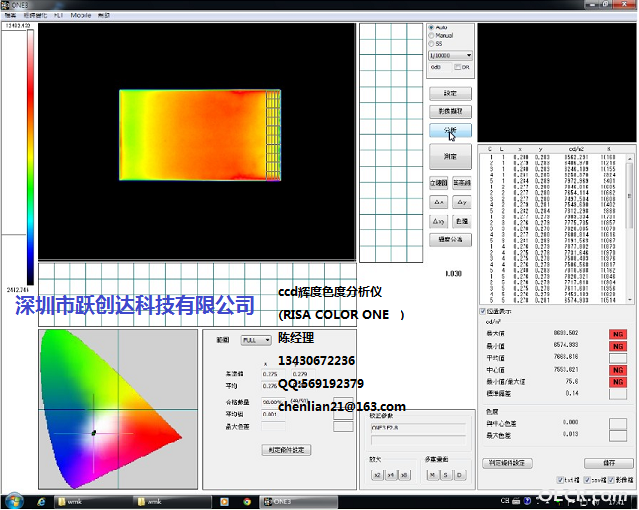Toggle the position display checkbox above cd/m²
The width and height of the screenshot is (639, 510).
[x=483, y=311]
